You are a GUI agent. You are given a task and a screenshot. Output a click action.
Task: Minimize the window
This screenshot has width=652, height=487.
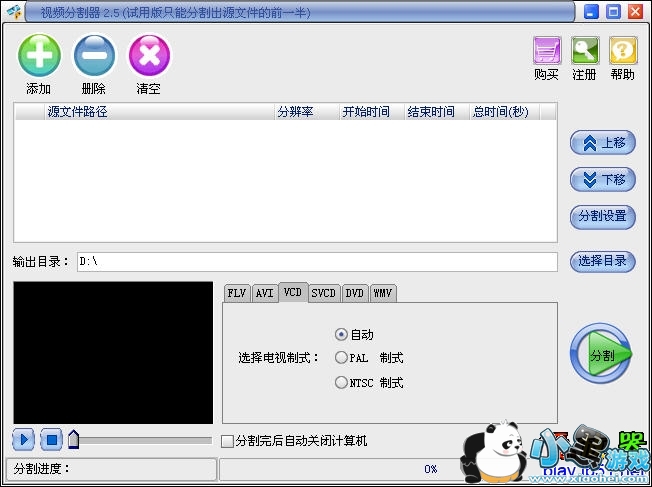click(x=591, y=12)
